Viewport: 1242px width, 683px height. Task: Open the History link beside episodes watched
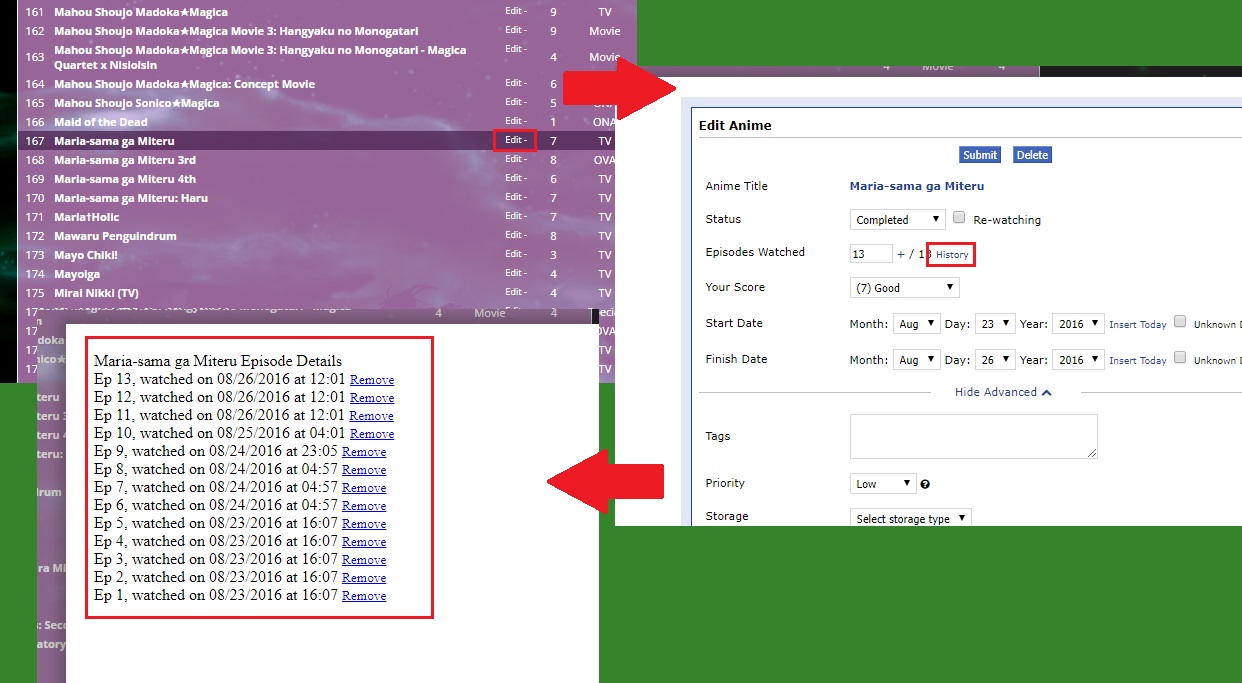tap(951, 255)
